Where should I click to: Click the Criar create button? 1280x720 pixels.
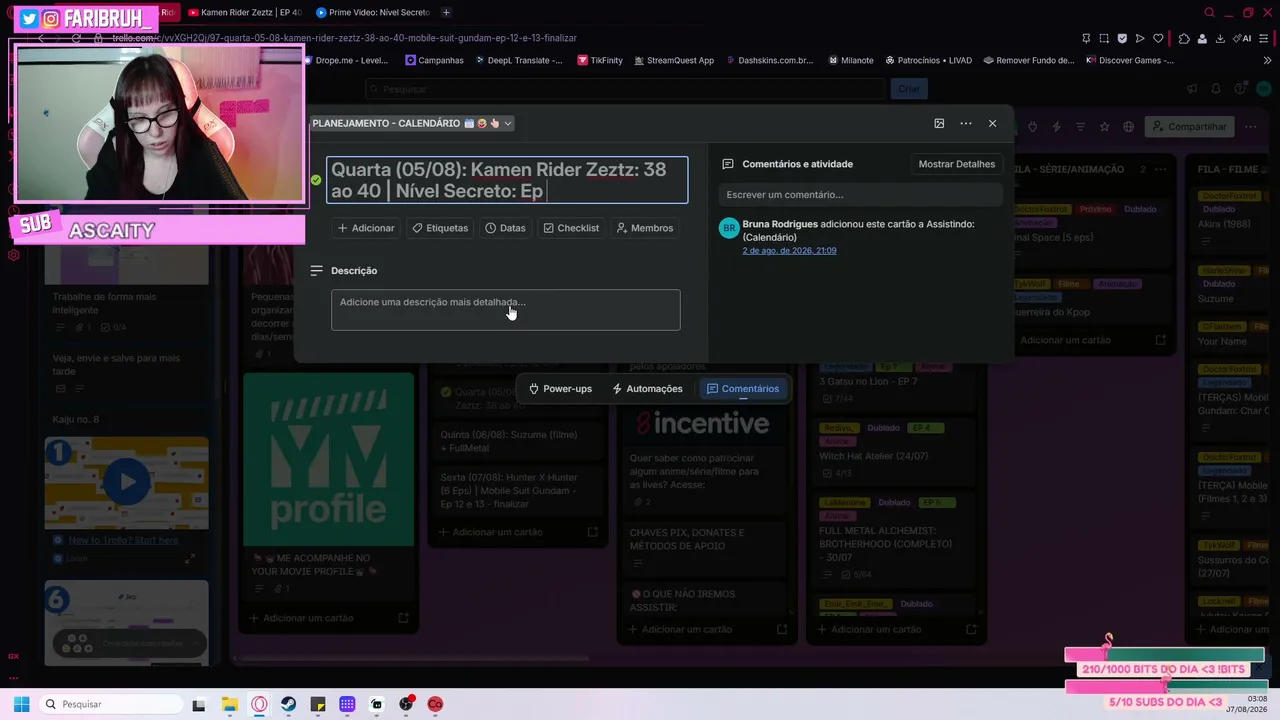(x=909, y=89)
